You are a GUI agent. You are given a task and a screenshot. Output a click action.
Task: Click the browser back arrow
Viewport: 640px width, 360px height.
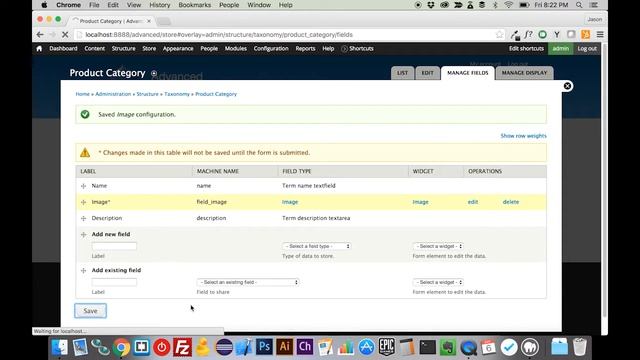coord(40,35)
